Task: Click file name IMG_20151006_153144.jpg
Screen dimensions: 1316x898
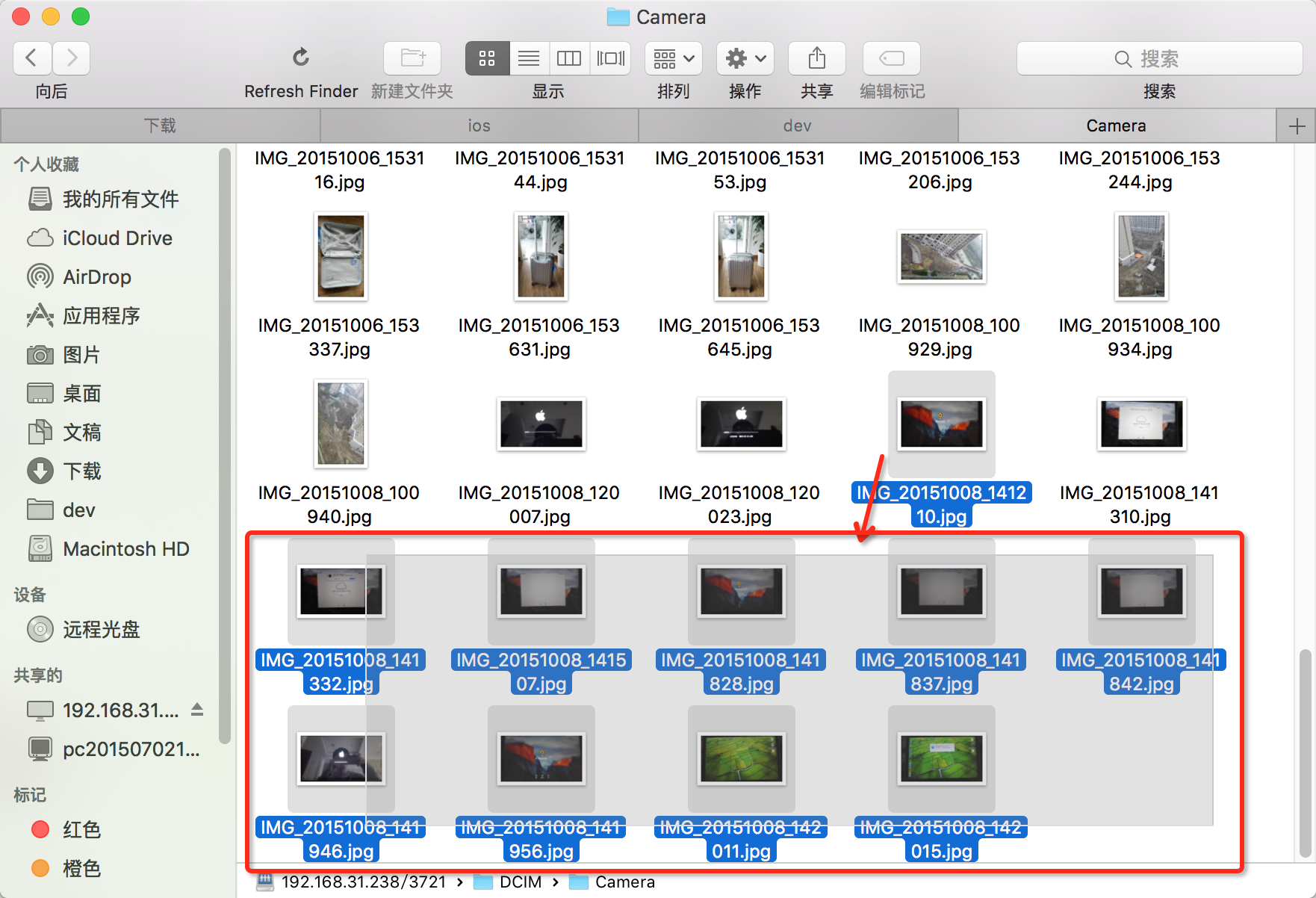Action: pyautogui.click(x=540, y=170)
